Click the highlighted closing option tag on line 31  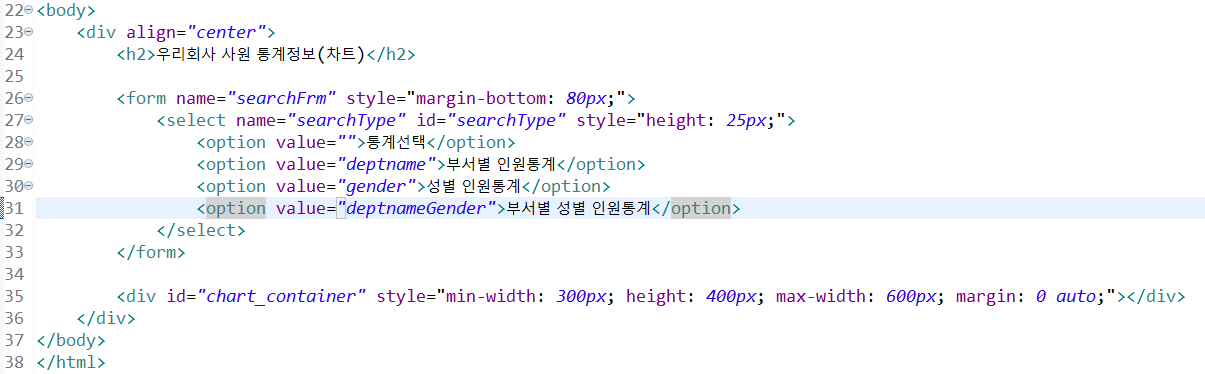[x=701, y=208]
